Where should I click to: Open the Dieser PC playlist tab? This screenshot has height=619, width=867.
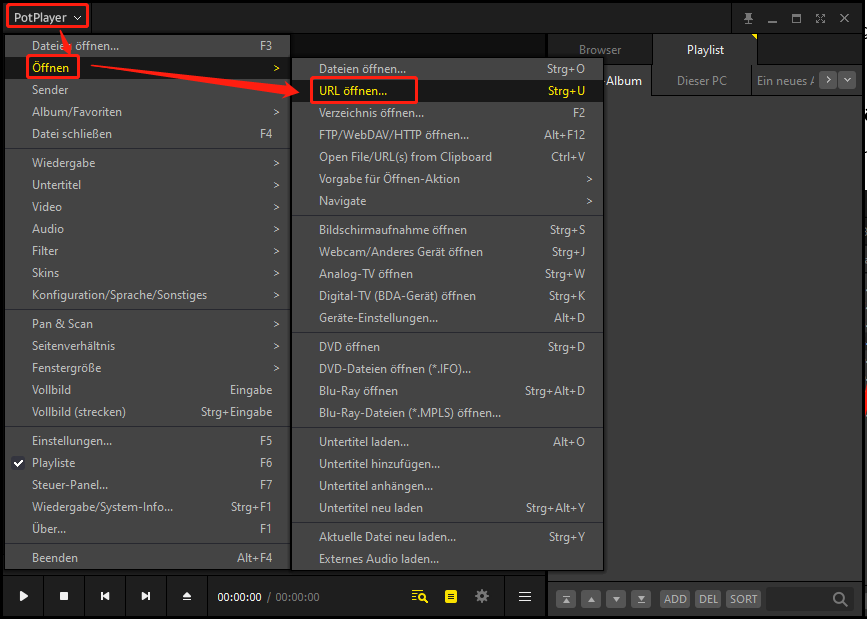point(702,81)
